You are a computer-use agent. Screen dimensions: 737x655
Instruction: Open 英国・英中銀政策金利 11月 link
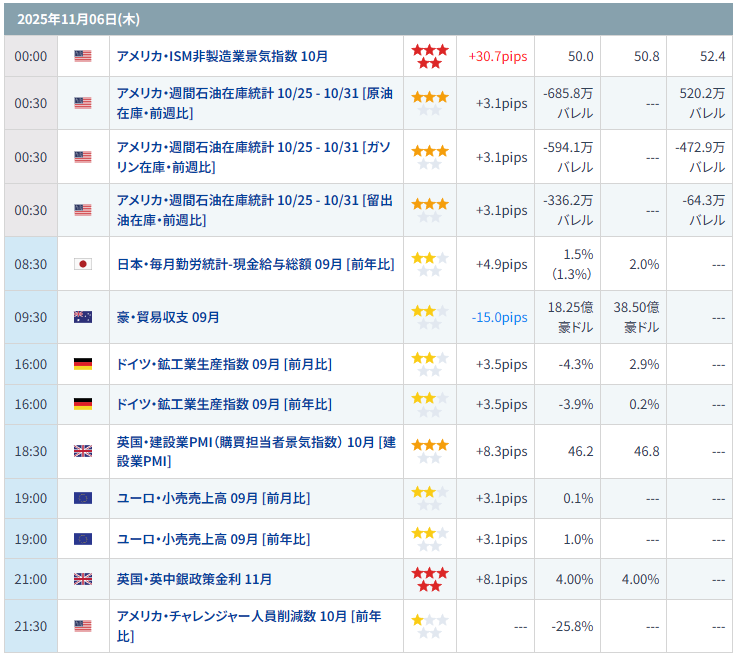194,579
